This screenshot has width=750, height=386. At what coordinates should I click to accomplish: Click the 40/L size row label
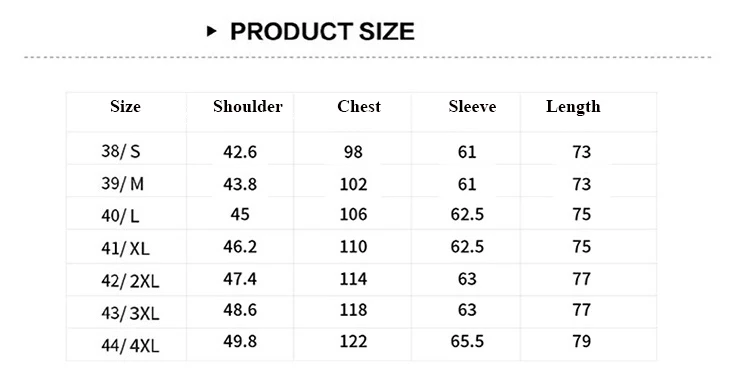(120, 216)
